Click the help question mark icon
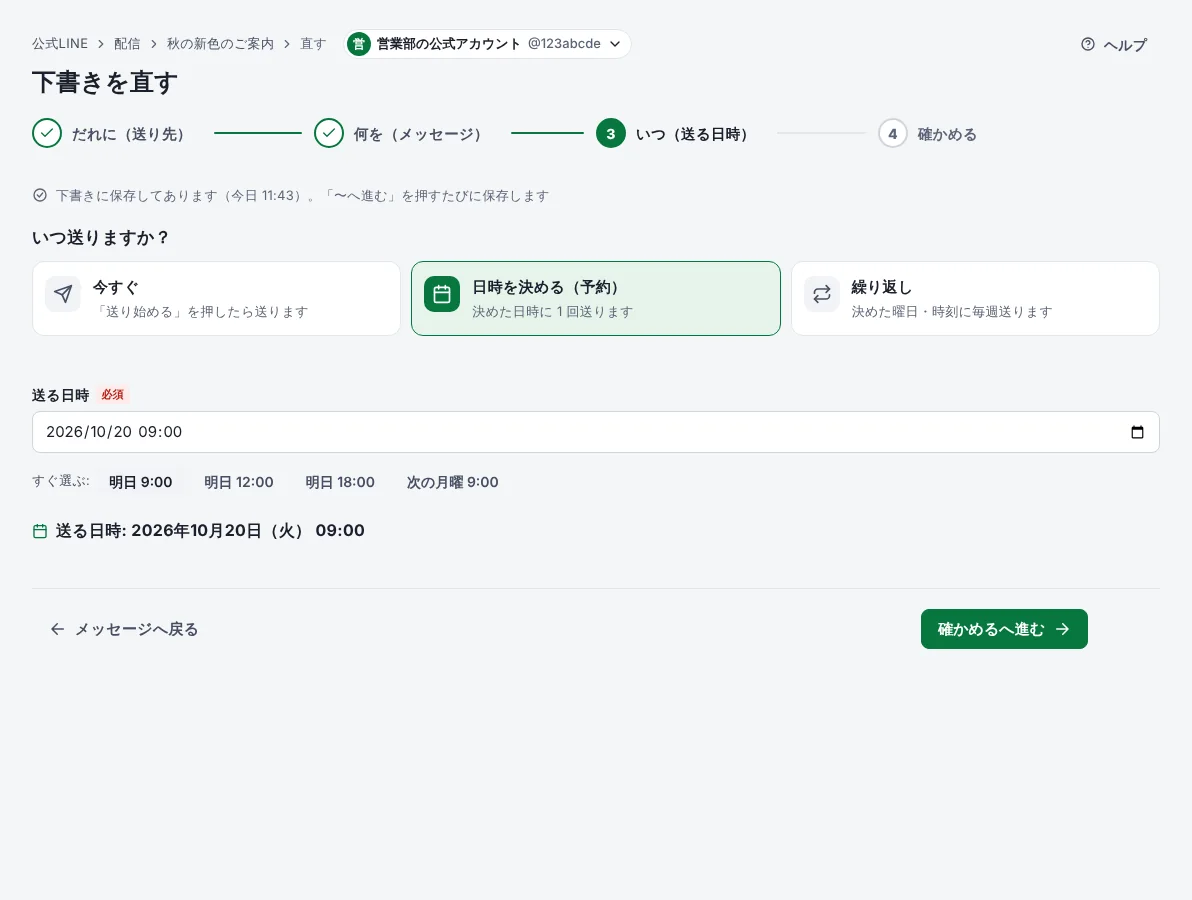The image size is (1192, 900). pos(1088,44)
